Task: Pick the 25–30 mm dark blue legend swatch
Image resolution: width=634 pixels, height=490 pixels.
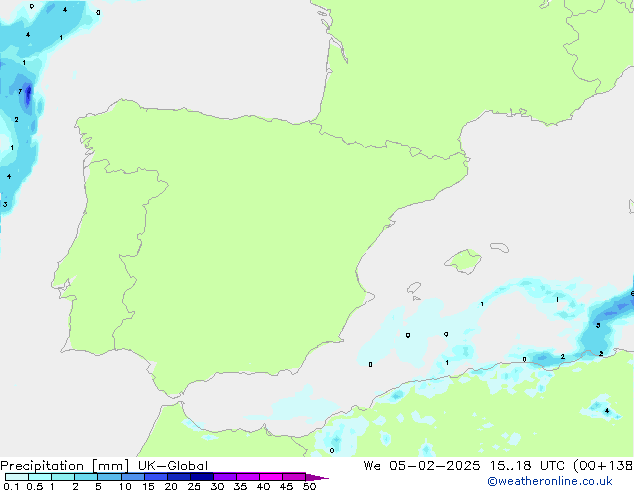Action: point(202,477)
